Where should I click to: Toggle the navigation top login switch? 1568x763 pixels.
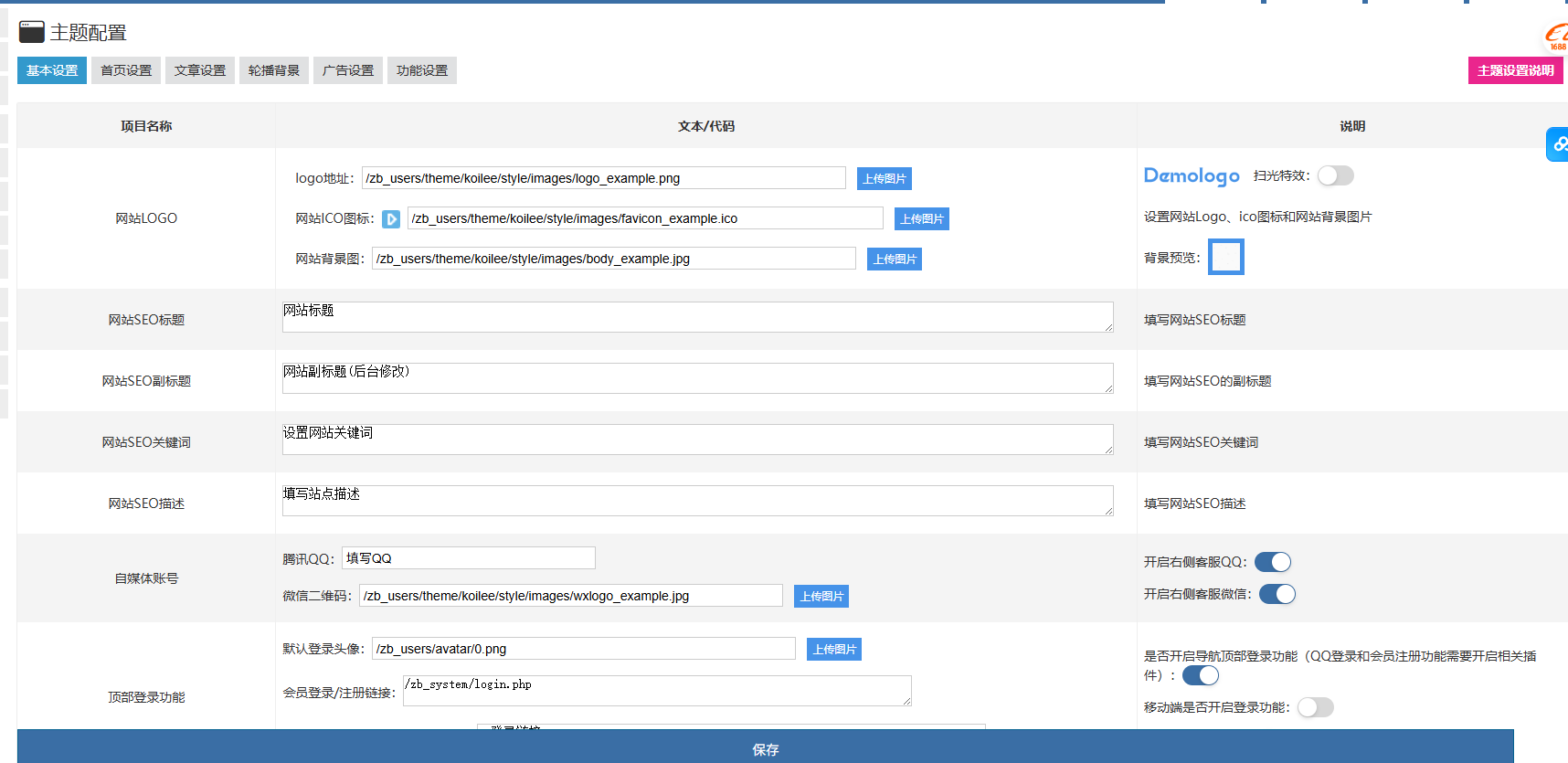coord(1200,675)
